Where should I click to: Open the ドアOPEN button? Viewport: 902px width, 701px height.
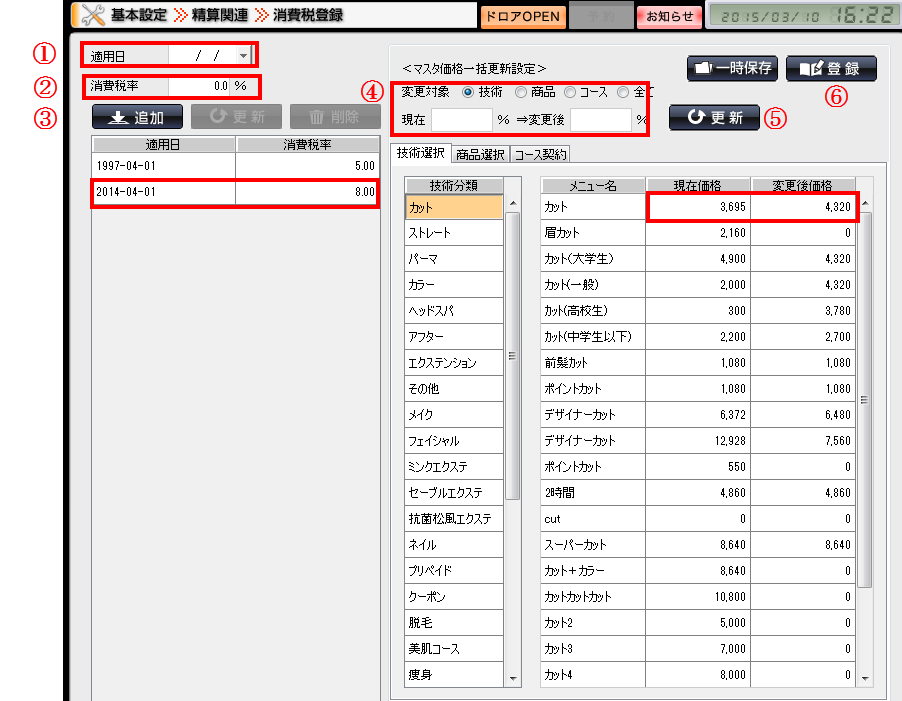(x=523, y=16)
